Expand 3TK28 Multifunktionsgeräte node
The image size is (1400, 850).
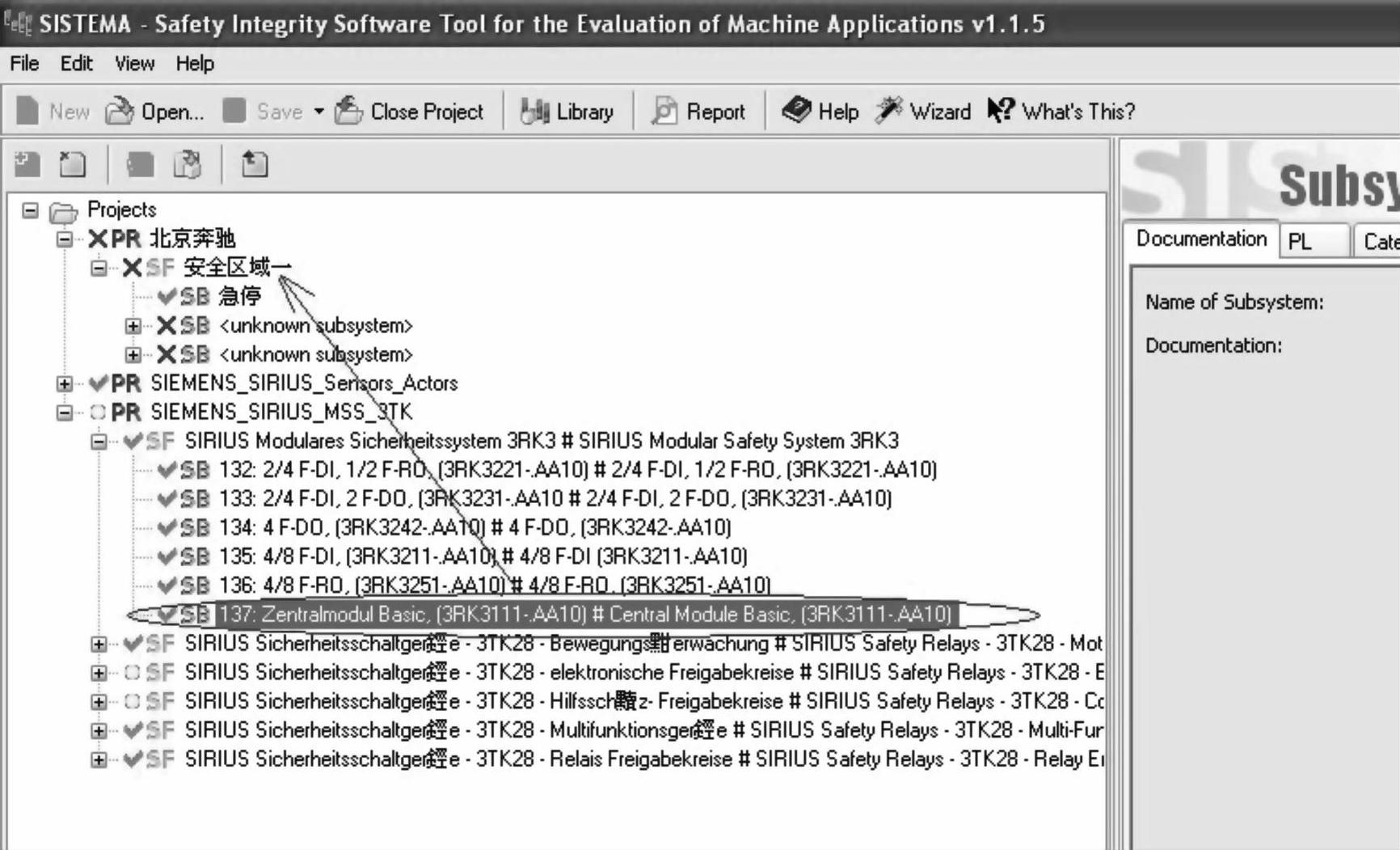pos(99,730)
